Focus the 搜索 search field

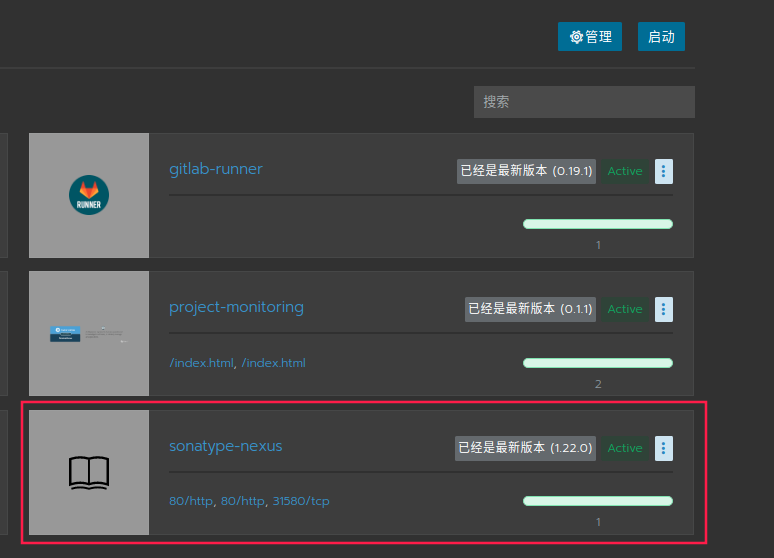[584, 102]
